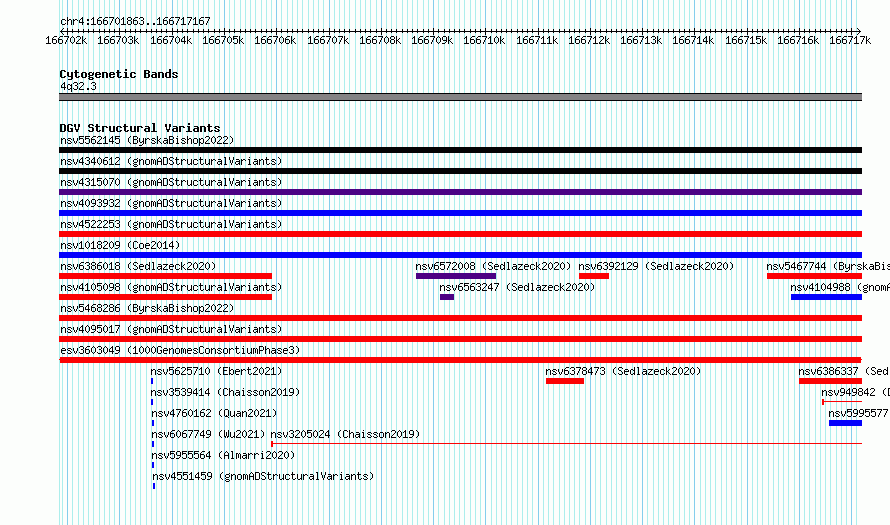This screenshot has height=525, width=890.
Task: Select the gray 4q32.3 cytogenetic band
Action: tap(460, 97)
